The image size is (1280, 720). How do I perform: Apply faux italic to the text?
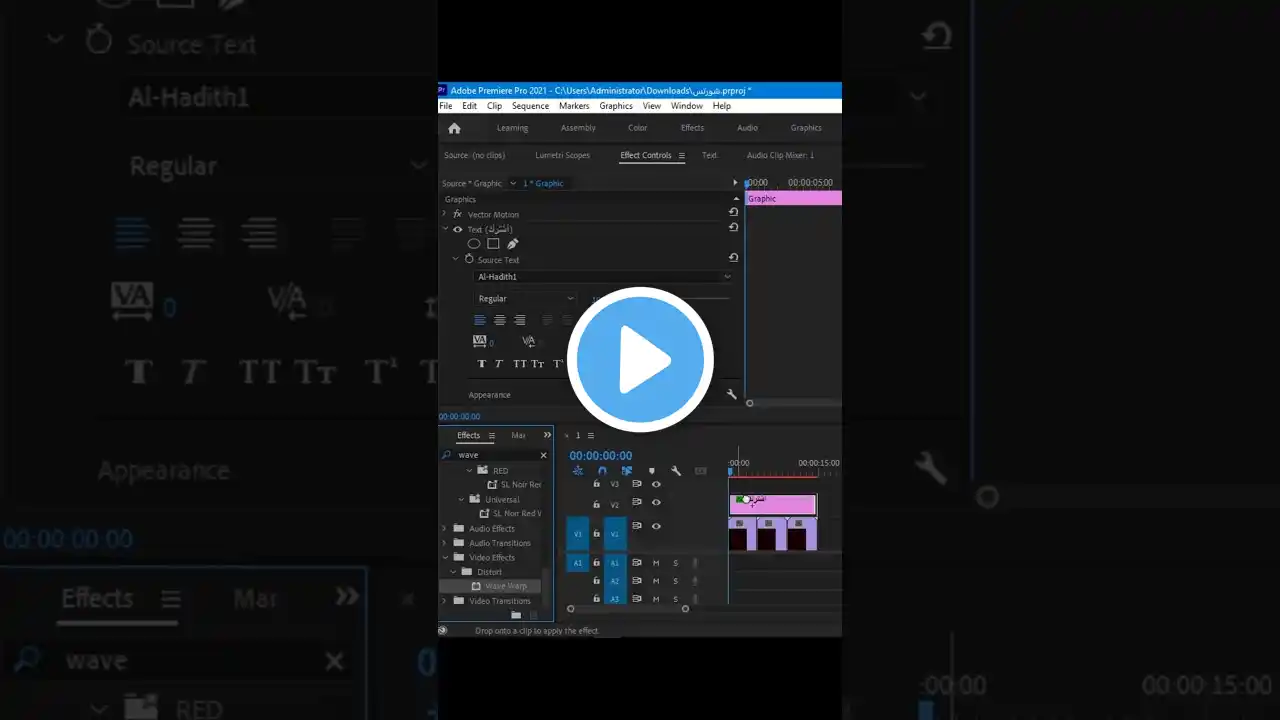tap(499, 364)
